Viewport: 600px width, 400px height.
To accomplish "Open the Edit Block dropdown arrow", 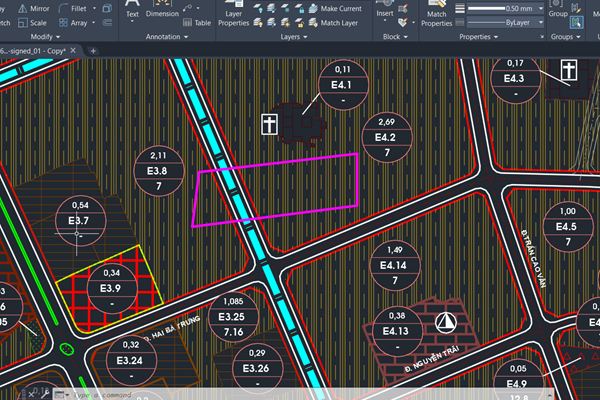I will click(413, 23).
